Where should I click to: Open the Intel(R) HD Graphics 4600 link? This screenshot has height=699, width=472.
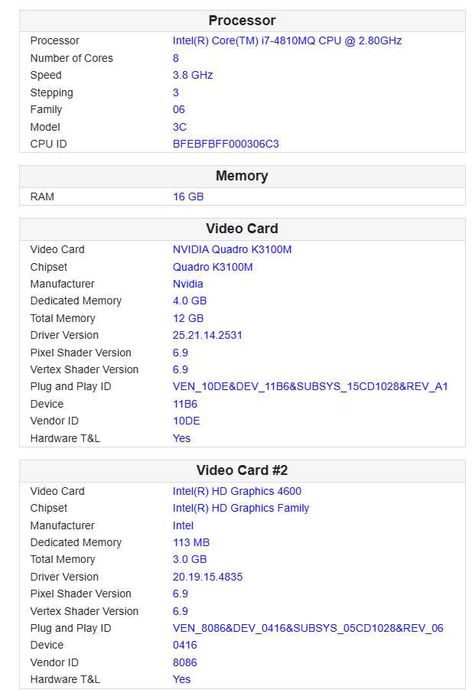click(237, 491)
